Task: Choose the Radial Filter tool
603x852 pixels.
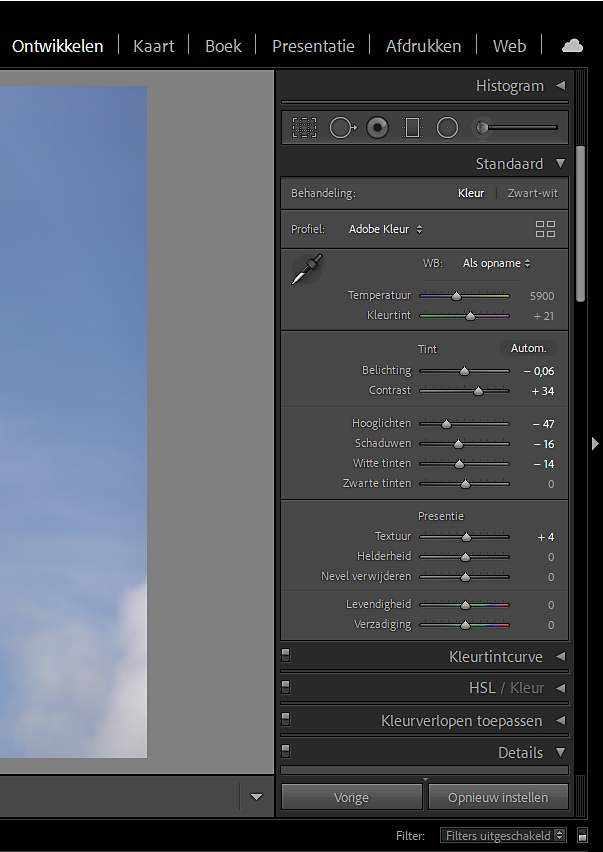Action: coord(447,128)
